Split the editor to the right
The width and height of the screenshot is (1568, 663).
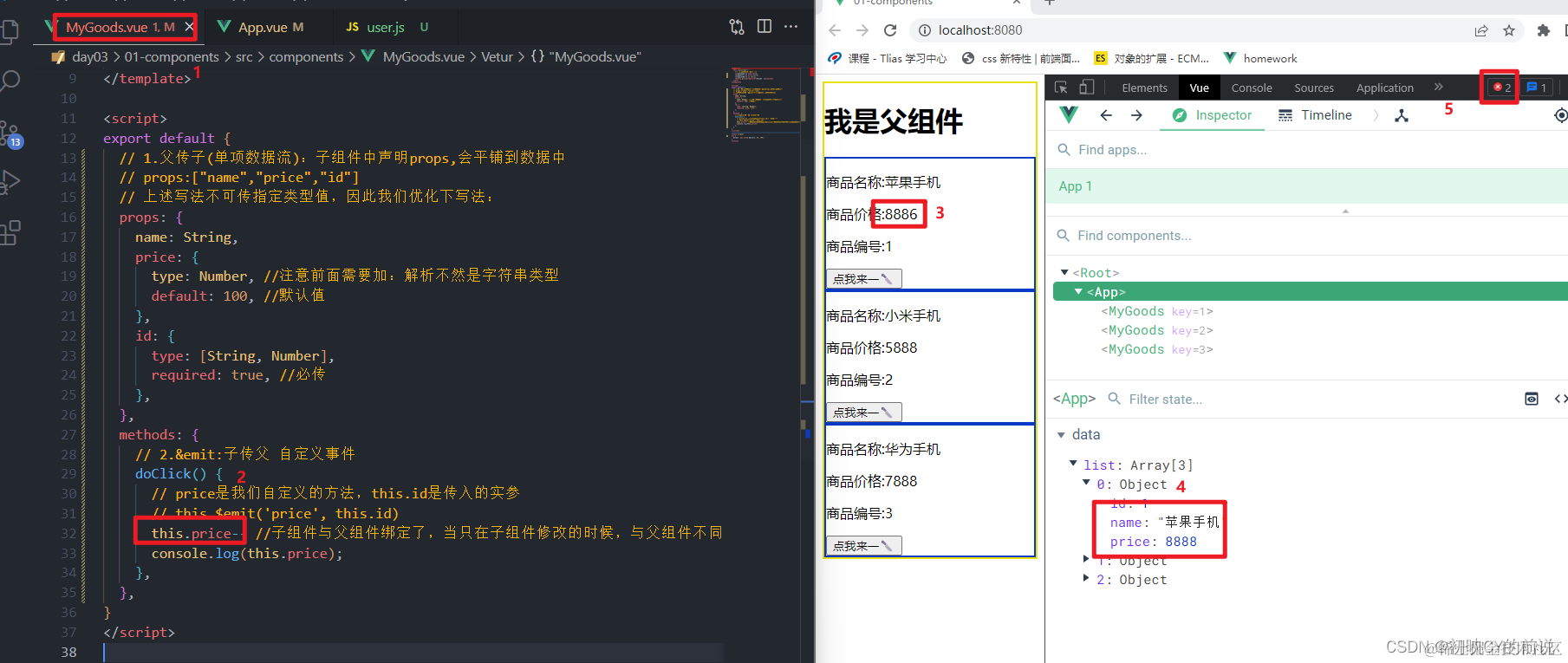tap(764, 26)
